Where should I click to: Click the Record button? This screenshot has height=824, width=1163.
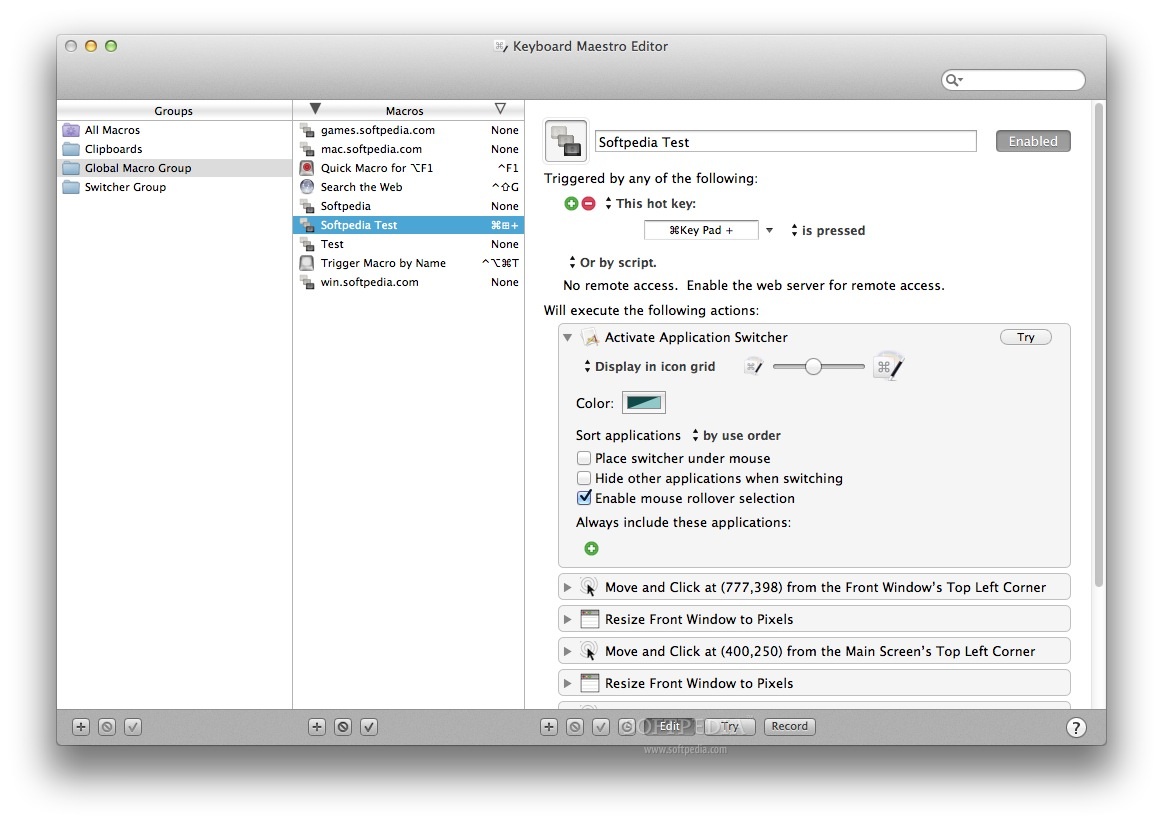[789, 726]
